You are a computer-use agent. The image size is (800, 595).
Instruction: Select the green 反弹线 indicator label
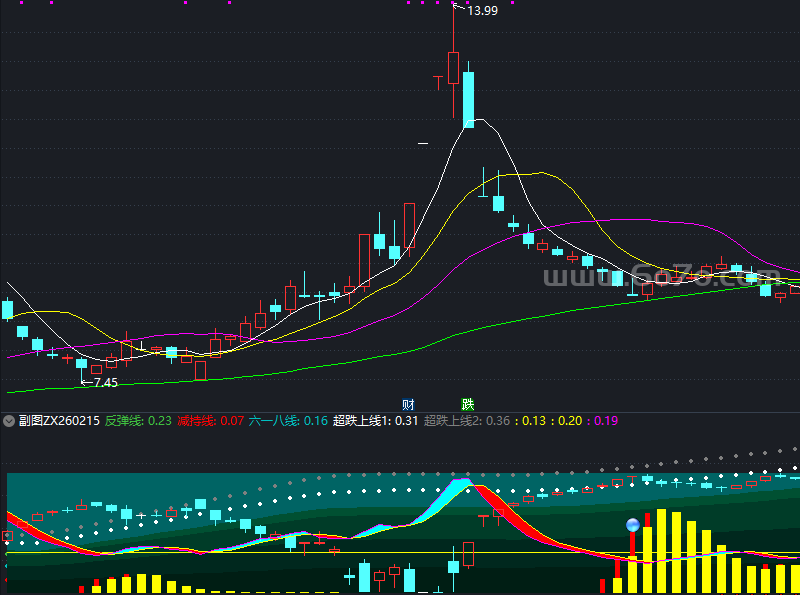tap(124, 421)
